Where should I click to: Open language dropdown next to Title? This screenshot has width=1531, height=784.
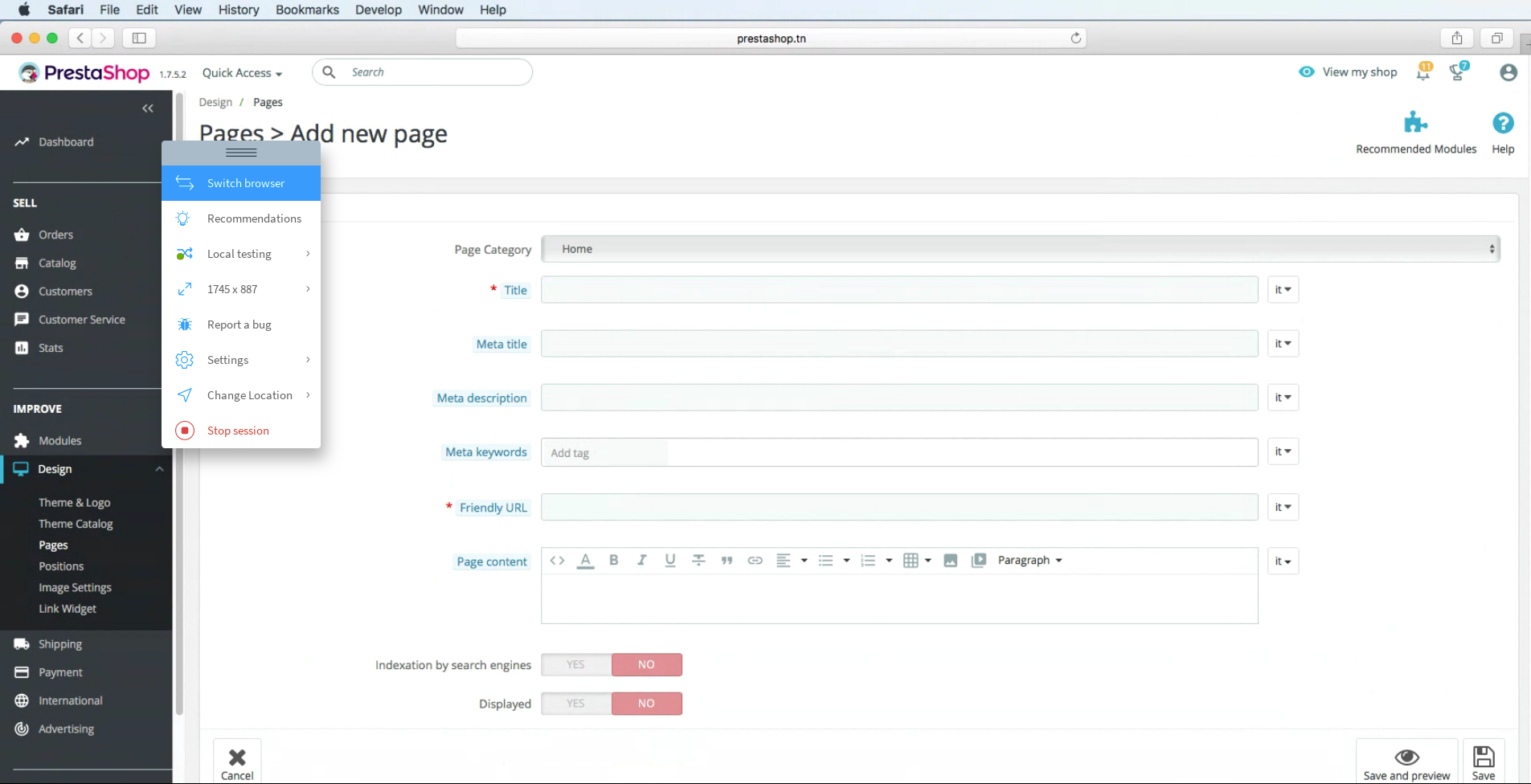(x=1283, y=290)
